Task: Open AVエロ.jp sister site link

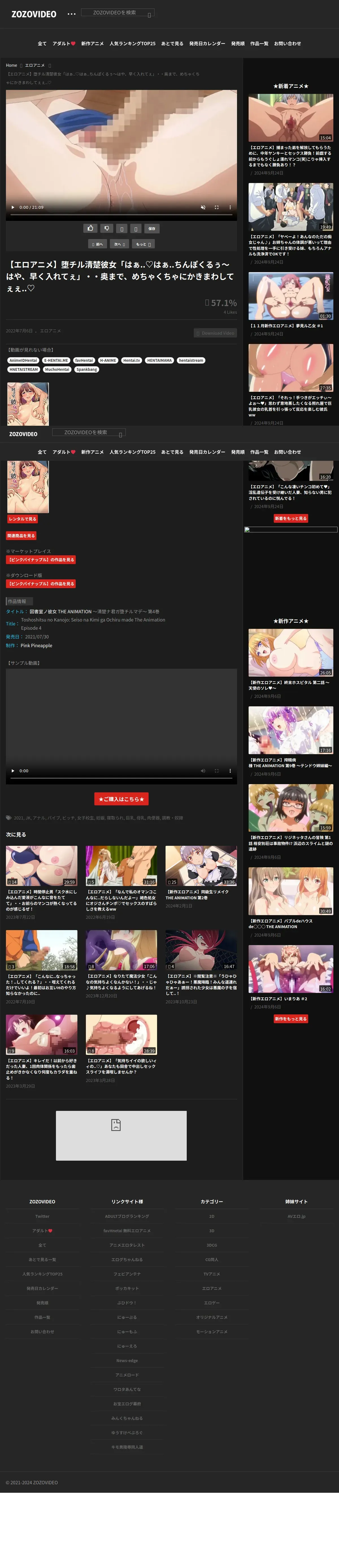Action: point(296,1216)
